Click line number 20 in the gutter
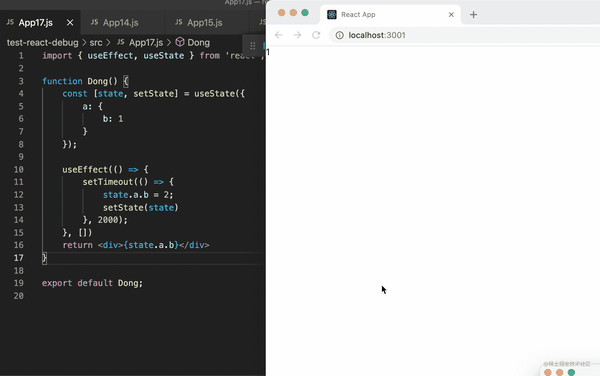The height and width of the screenshot is (376, 600). [19, 296]
